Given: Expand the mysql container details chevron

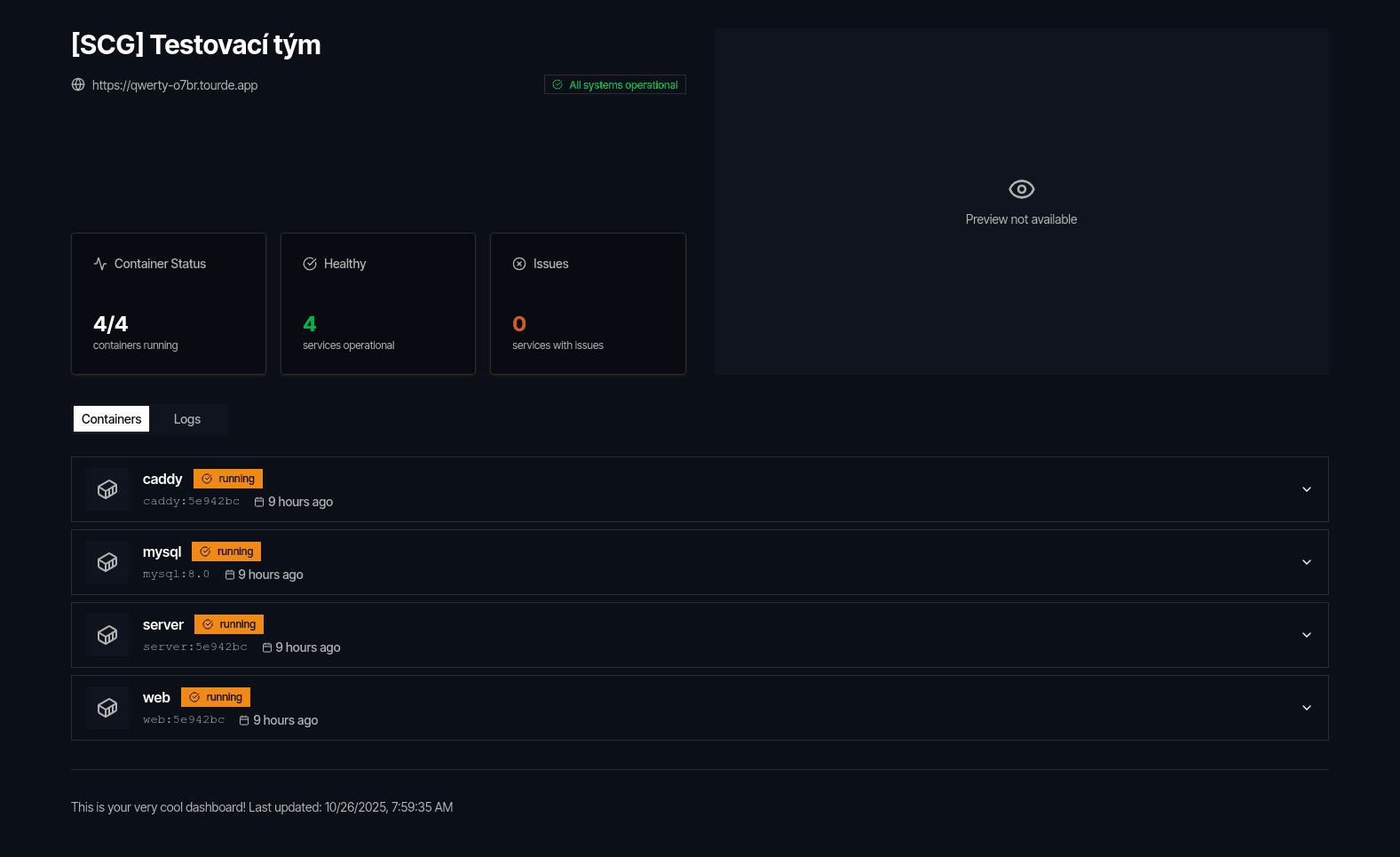Looking at the screenshot, I should click(1306, 562).
